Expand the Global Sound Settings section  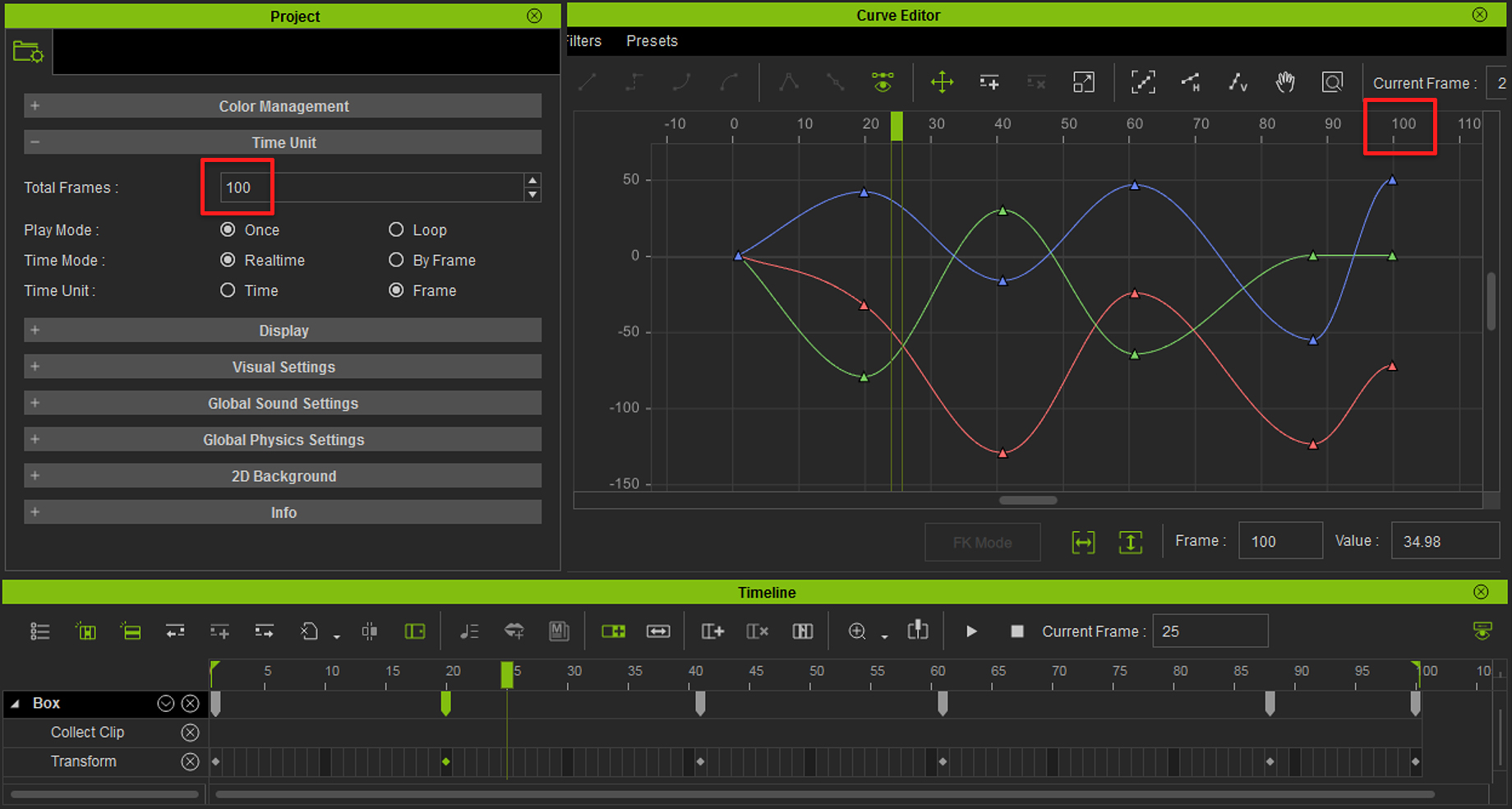[x=283, y=403]
